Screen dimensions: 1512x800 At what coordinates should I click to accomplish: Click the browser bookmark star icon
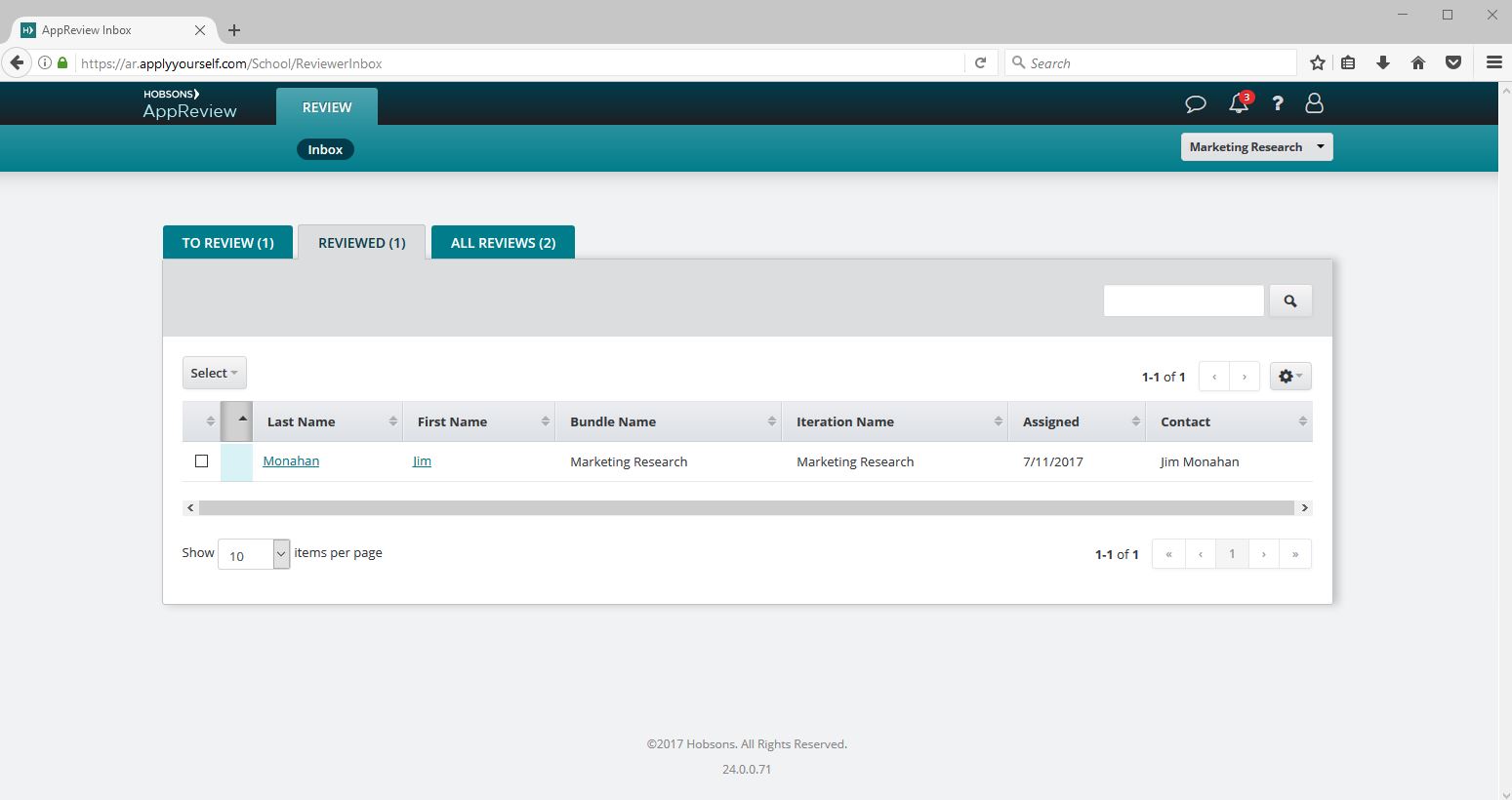tap(1317, 63)
